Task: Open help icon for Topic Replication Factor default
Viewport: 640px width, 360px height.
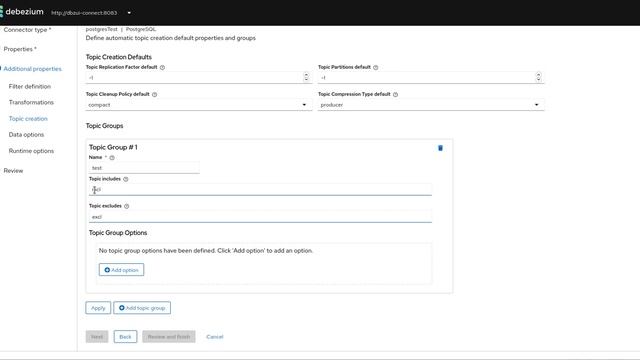Action: 162,67
